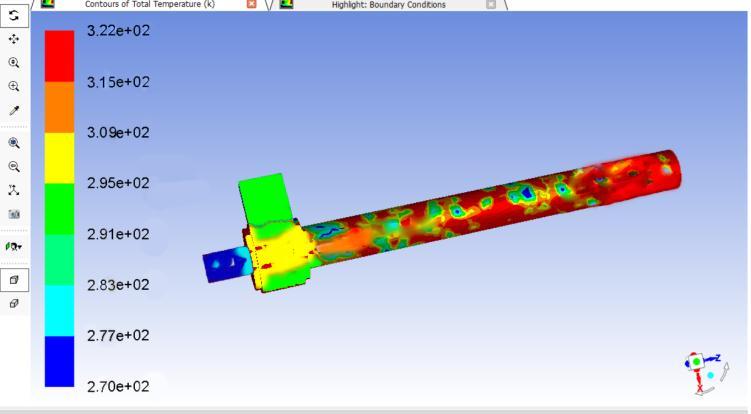Switch to Highlight: Boundary Conditions tab
The image size is (751, 414).
click(388, 5)
